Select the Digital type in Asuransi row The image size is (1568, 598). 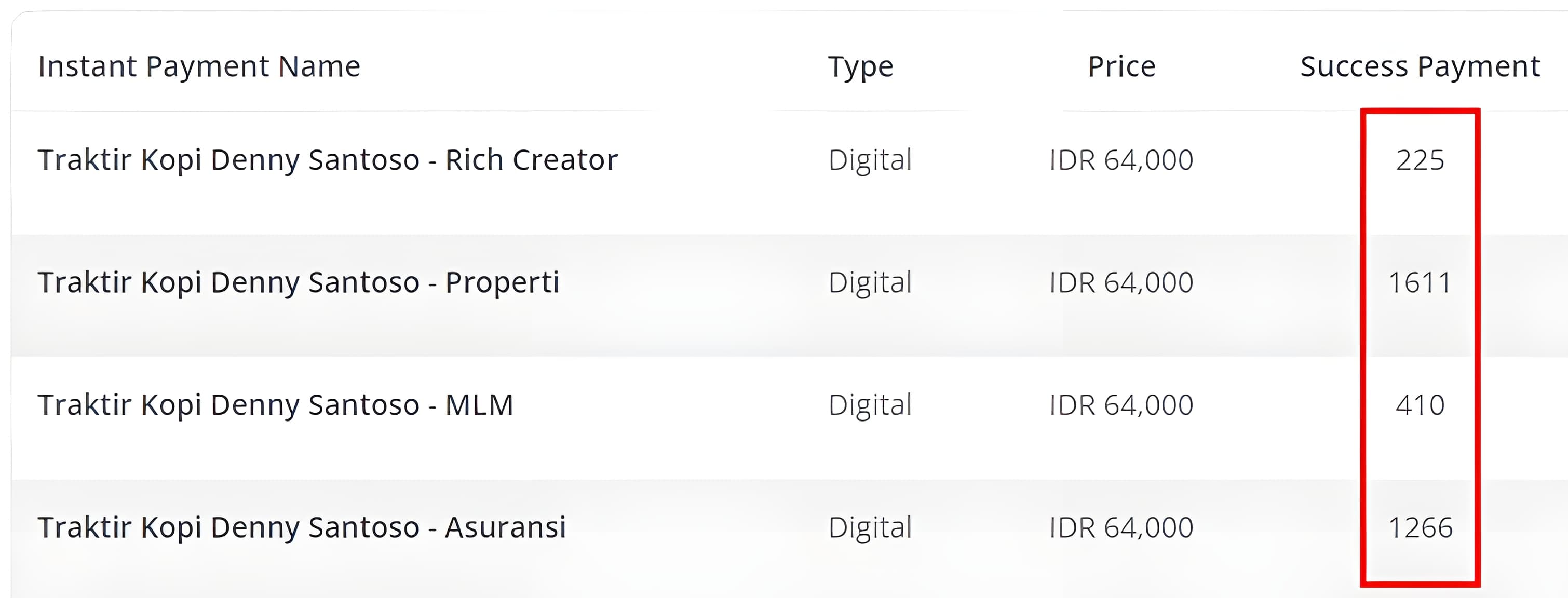coord(870,527)
